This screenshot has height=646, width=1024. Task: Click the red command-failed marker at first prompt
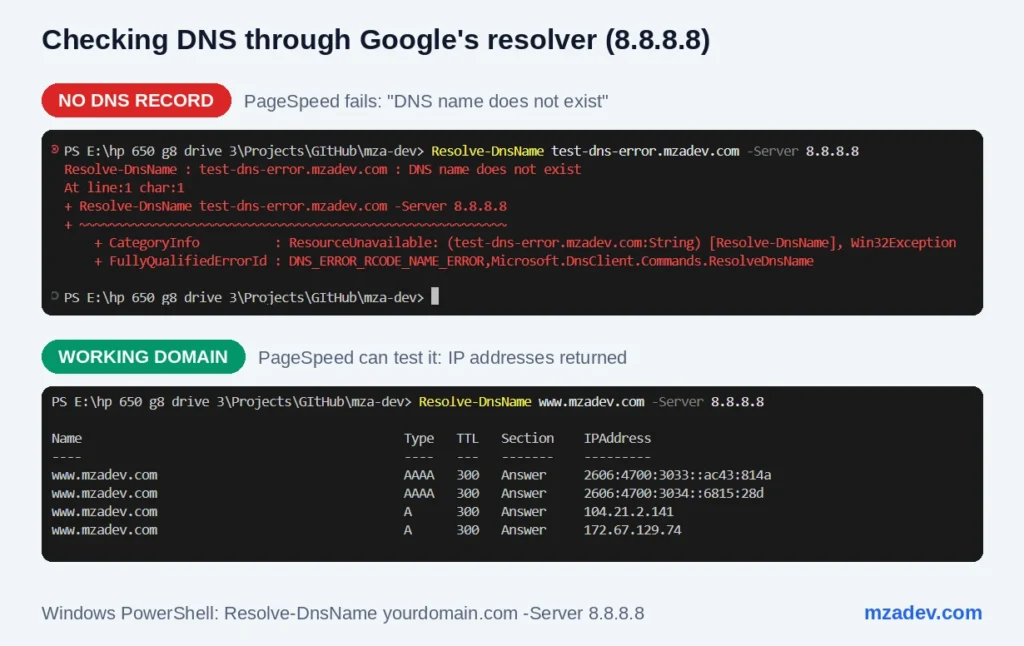(55, 150)
